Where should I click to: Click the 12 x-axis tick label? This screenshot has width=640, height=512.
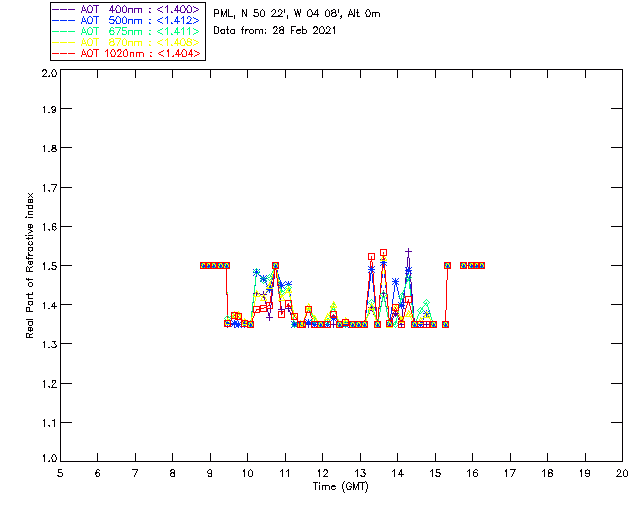[322, 473]
